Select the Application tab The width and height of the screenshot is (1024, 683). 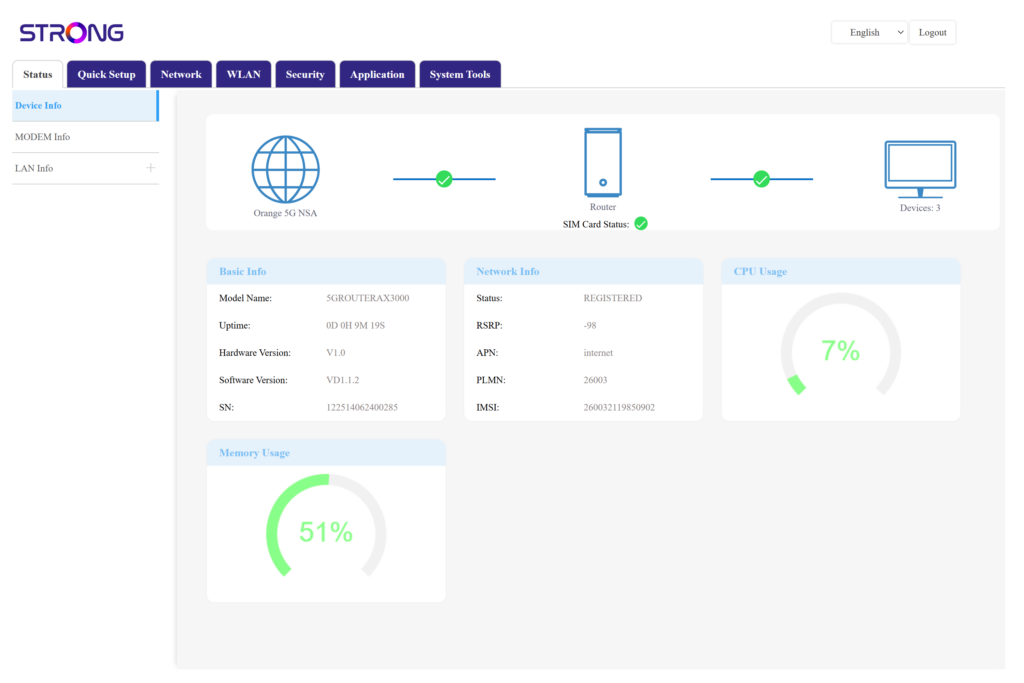click(377, 75)
